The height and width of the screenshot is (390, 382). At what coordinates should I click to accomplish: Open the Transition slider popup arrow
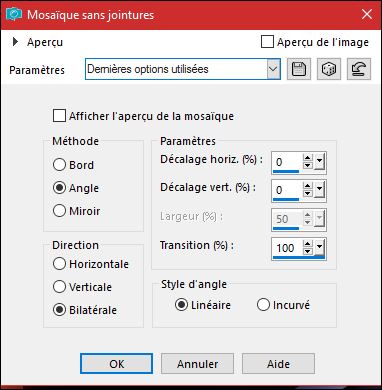(319, 248)
